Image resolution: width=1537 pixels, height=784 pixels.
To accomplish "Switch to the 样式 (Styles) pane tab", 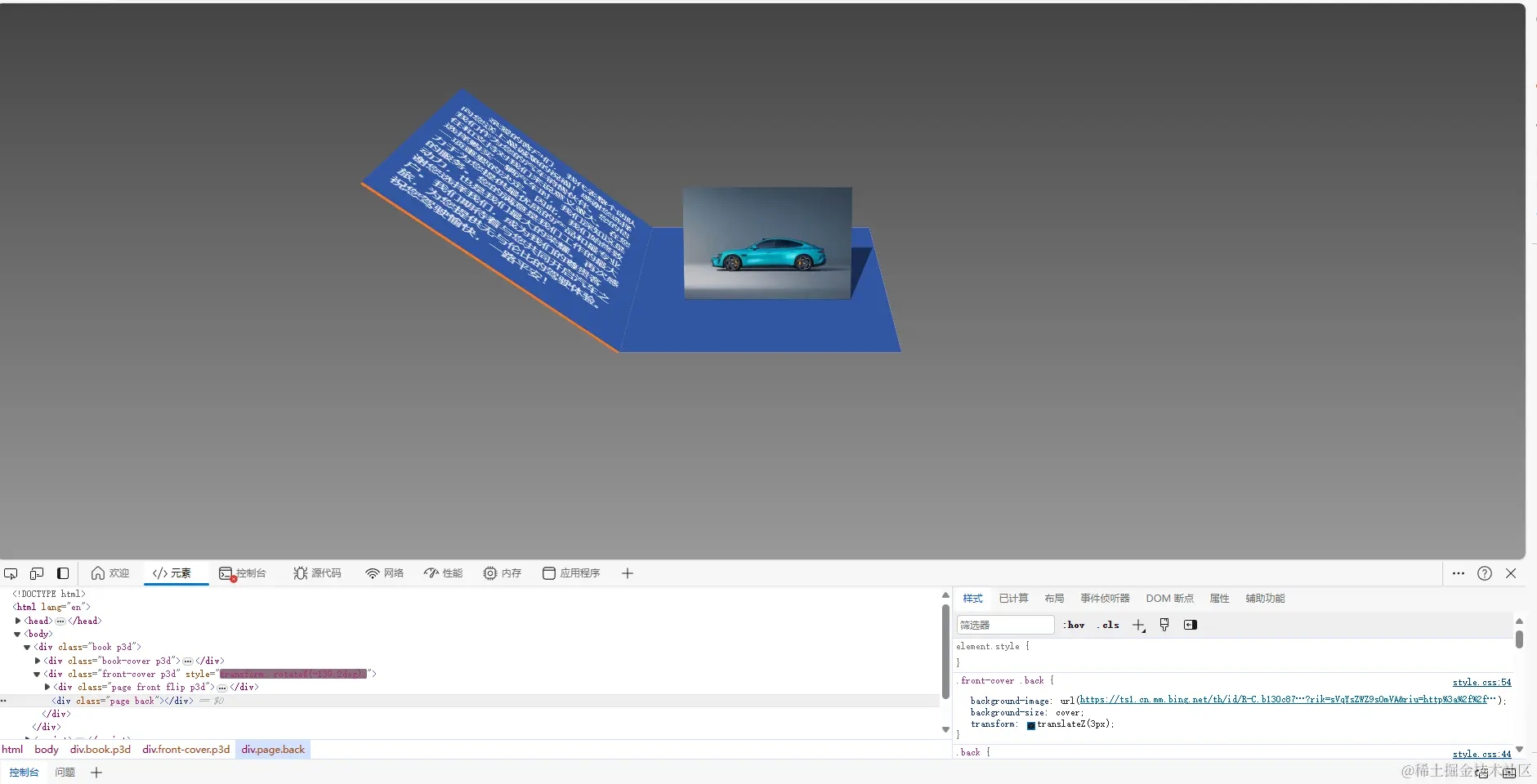I will tap(972, 599).
